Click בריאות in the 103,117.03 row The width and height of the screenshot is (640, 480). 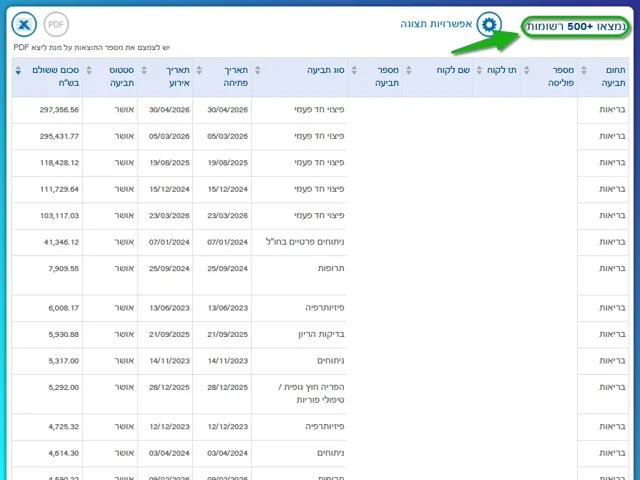click(x=612, y=216)
